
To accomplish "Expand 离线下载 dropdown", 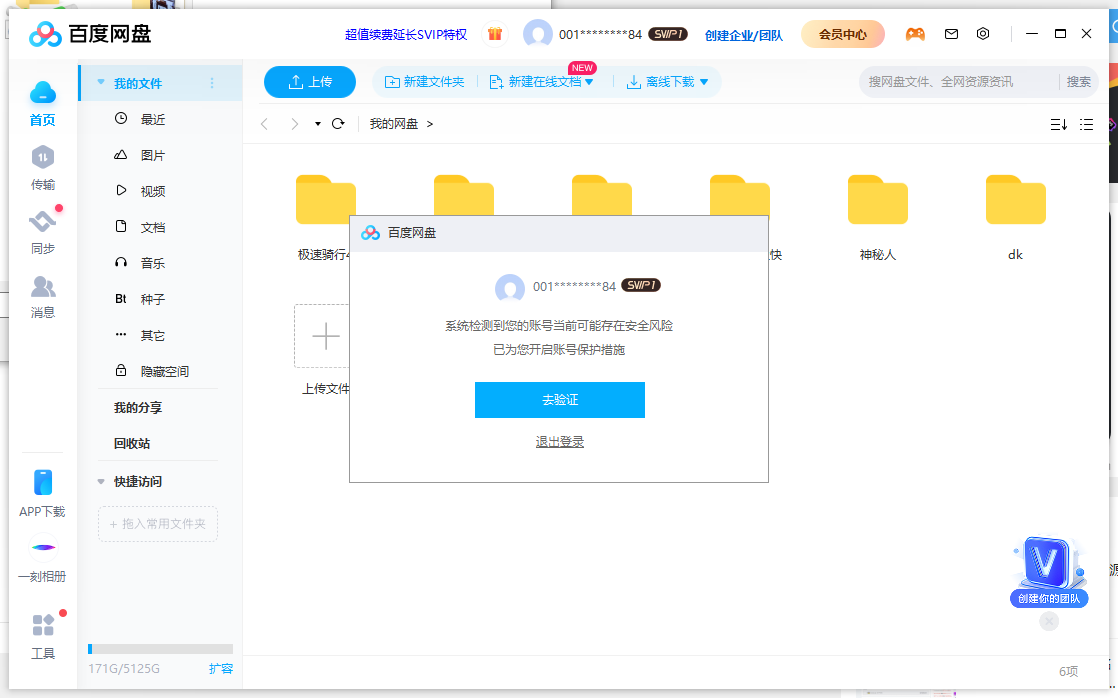I will coord(704,82).
